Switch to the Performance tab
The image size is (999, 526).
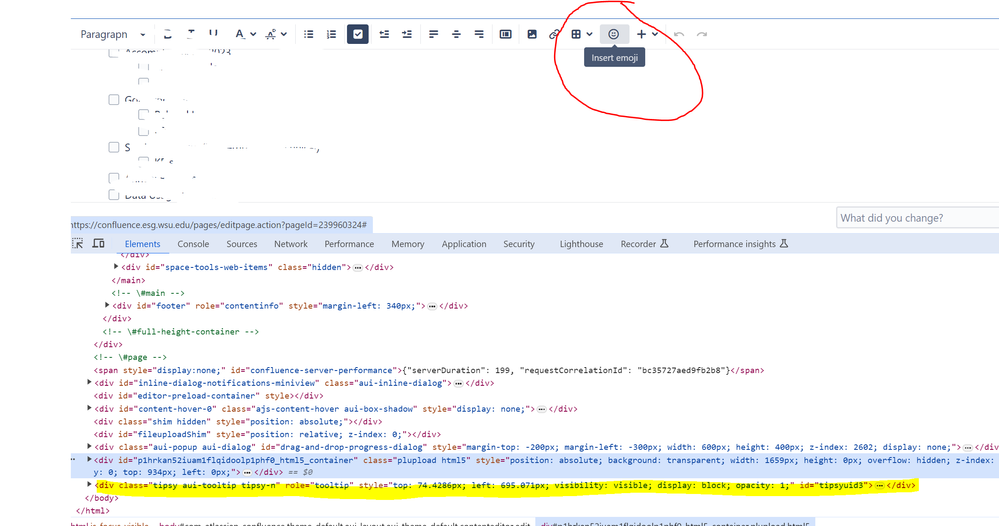349,244
